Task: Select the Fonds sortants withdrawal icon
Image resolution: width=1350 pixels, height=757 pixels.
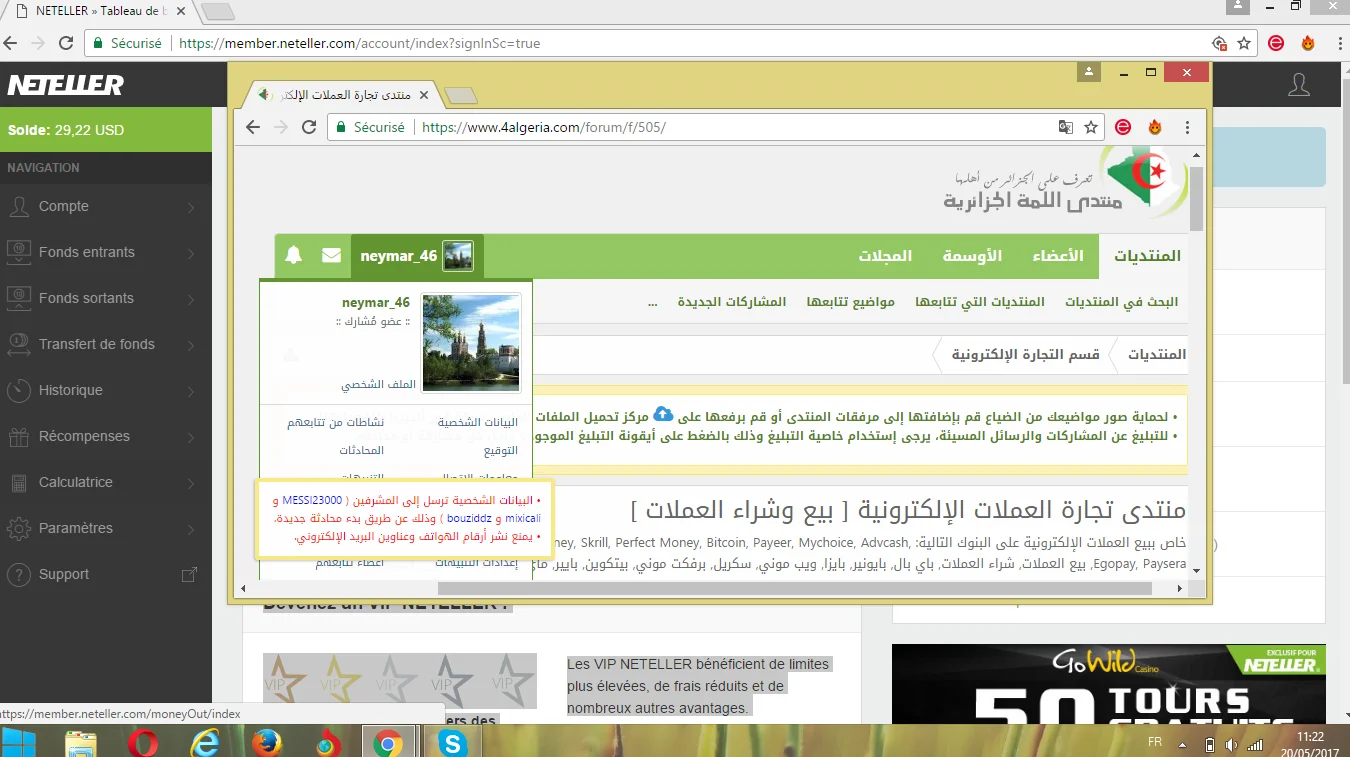Action: (x=18, y=298)
